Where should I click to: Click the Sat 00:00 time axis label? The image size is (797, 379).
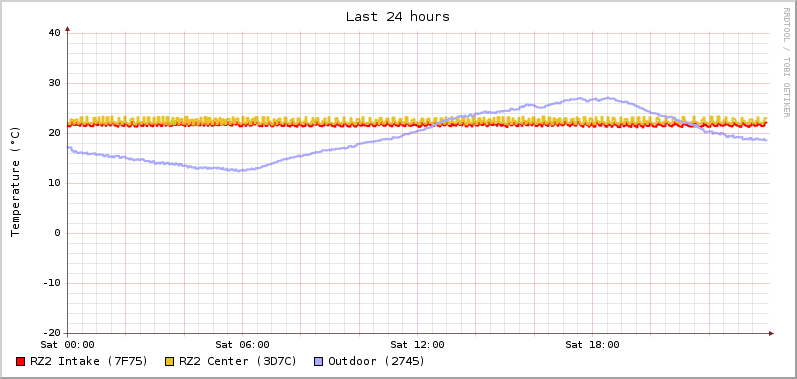click(68, 345)
